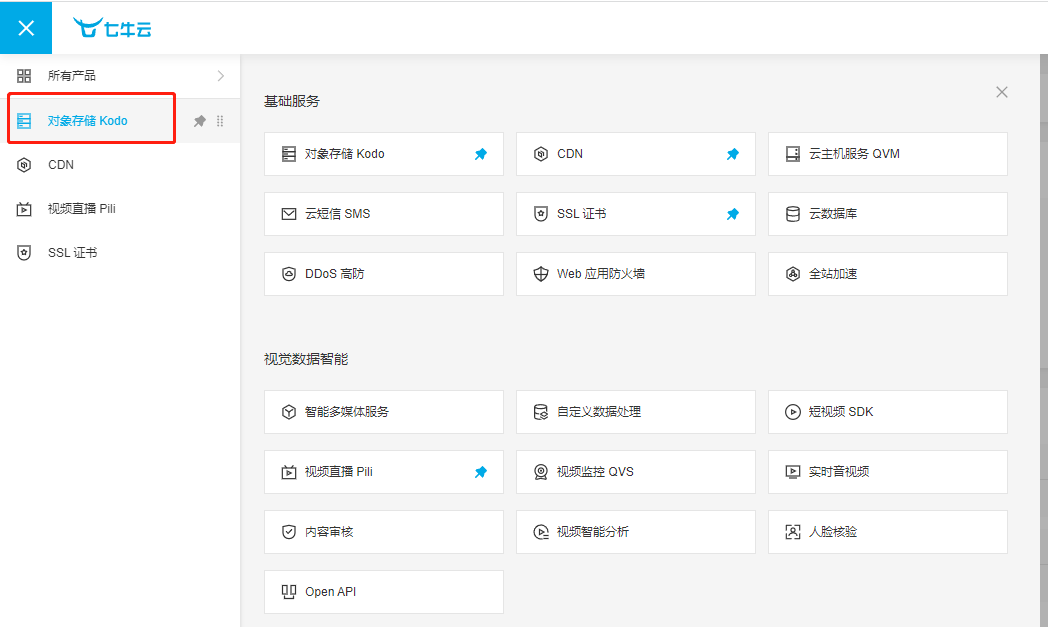Click the pin icon beside sidebar 对象存储 Kodo
The height and width of the screenshot is (627, 1048).
pyautogui.click(x=199, y=121)
